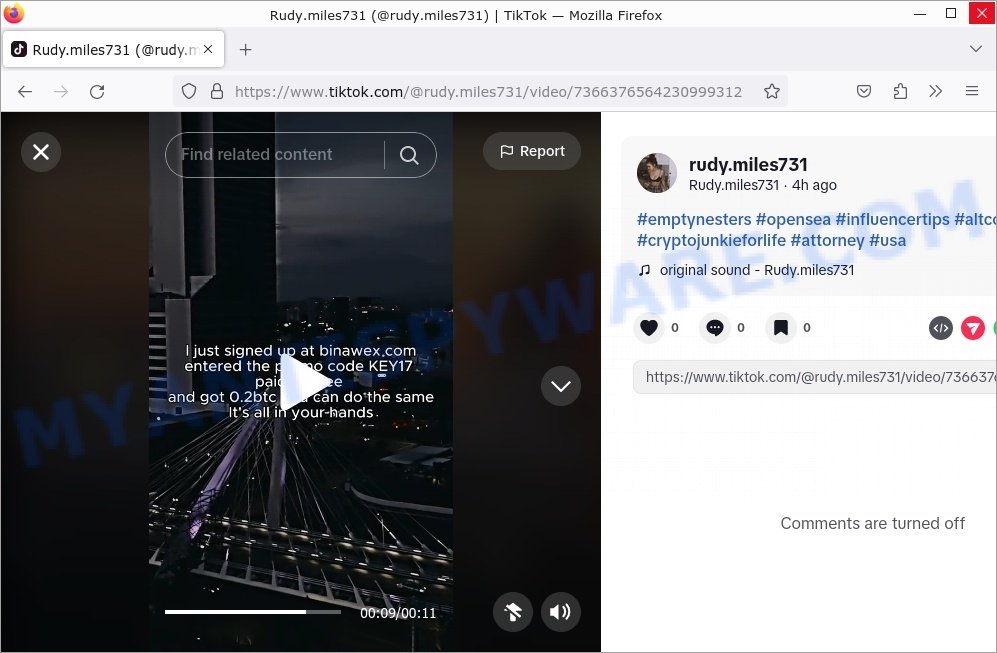Screen dimensions: 997x653
Task: Click the music note icon beside original sound
Action: (645, 270)
